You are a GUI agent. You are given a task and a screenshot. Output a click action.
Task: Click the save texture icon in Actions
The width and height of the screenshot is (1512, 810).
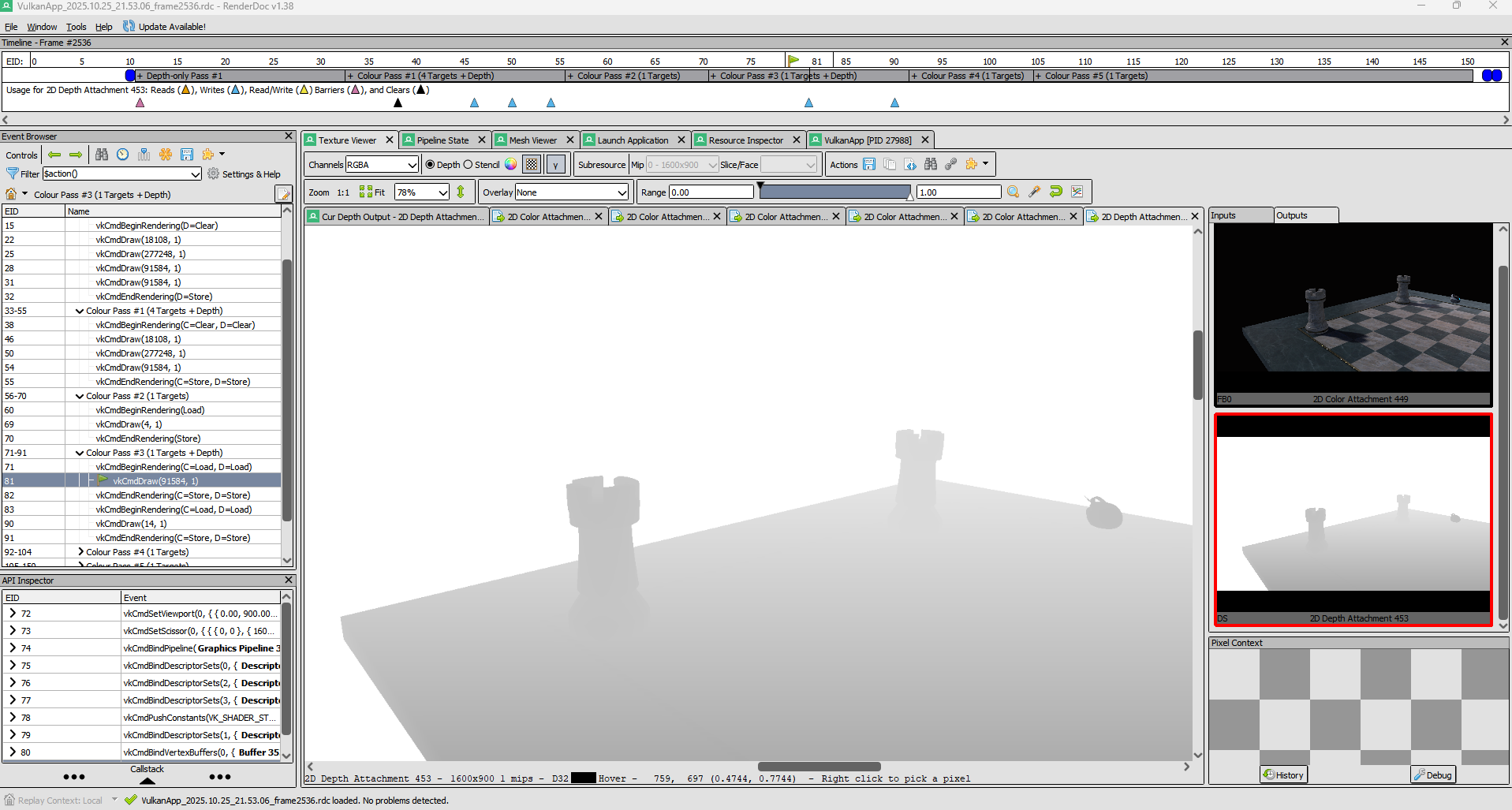tap(869, 164)
